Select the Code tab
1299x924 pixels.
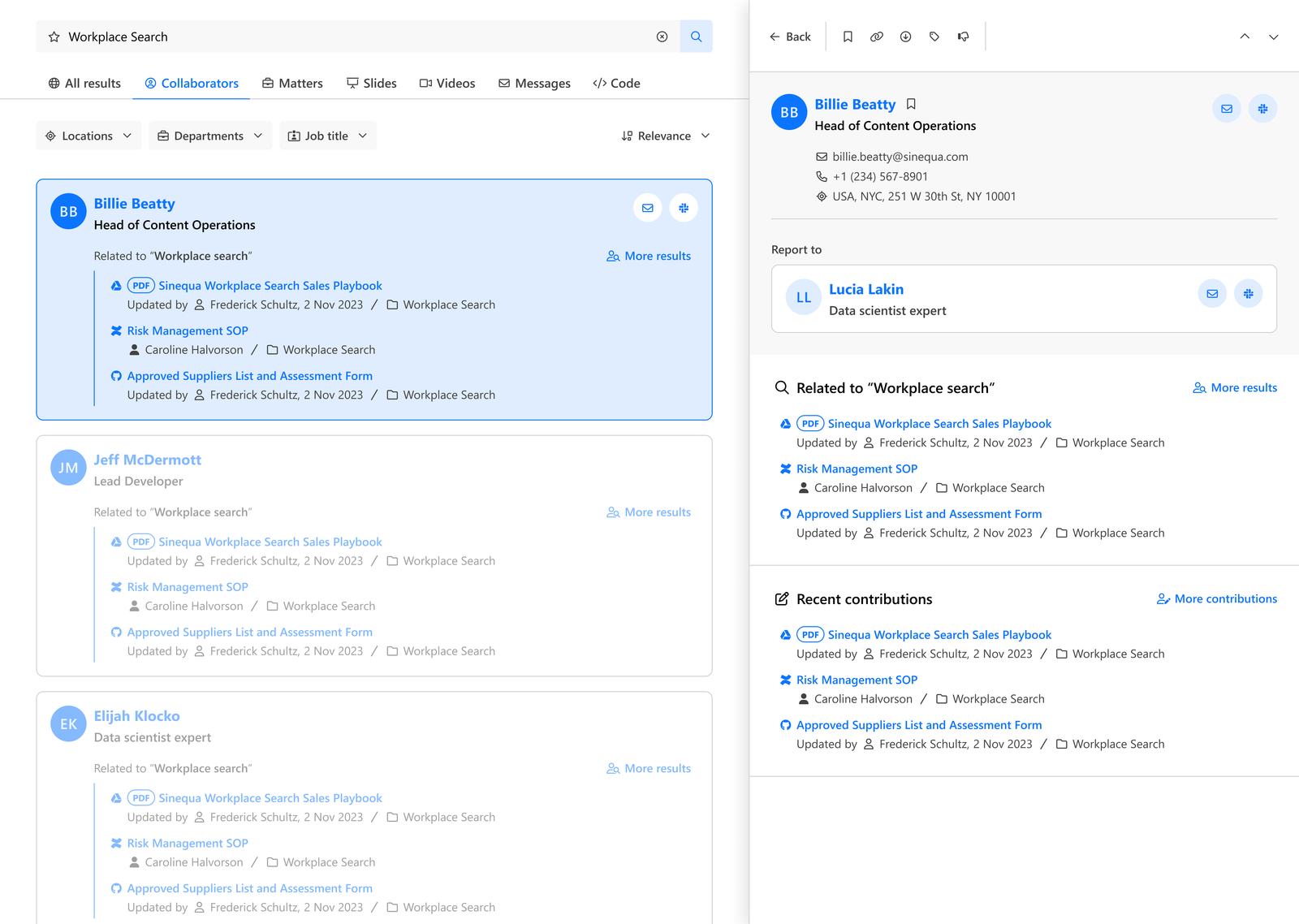coord(616,83)
